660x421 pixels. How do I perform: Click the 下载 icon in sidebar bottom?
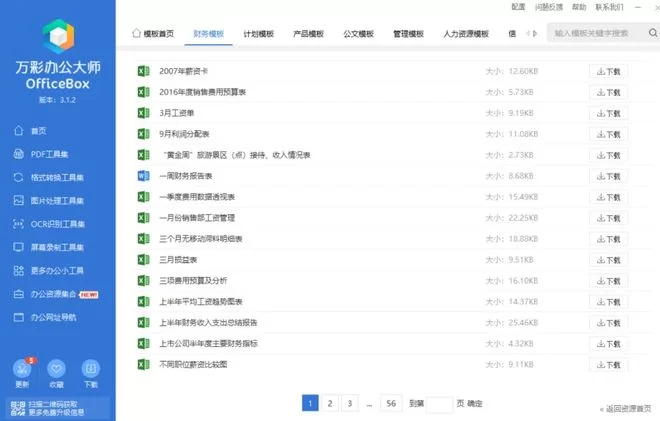(x=91, y=369)
